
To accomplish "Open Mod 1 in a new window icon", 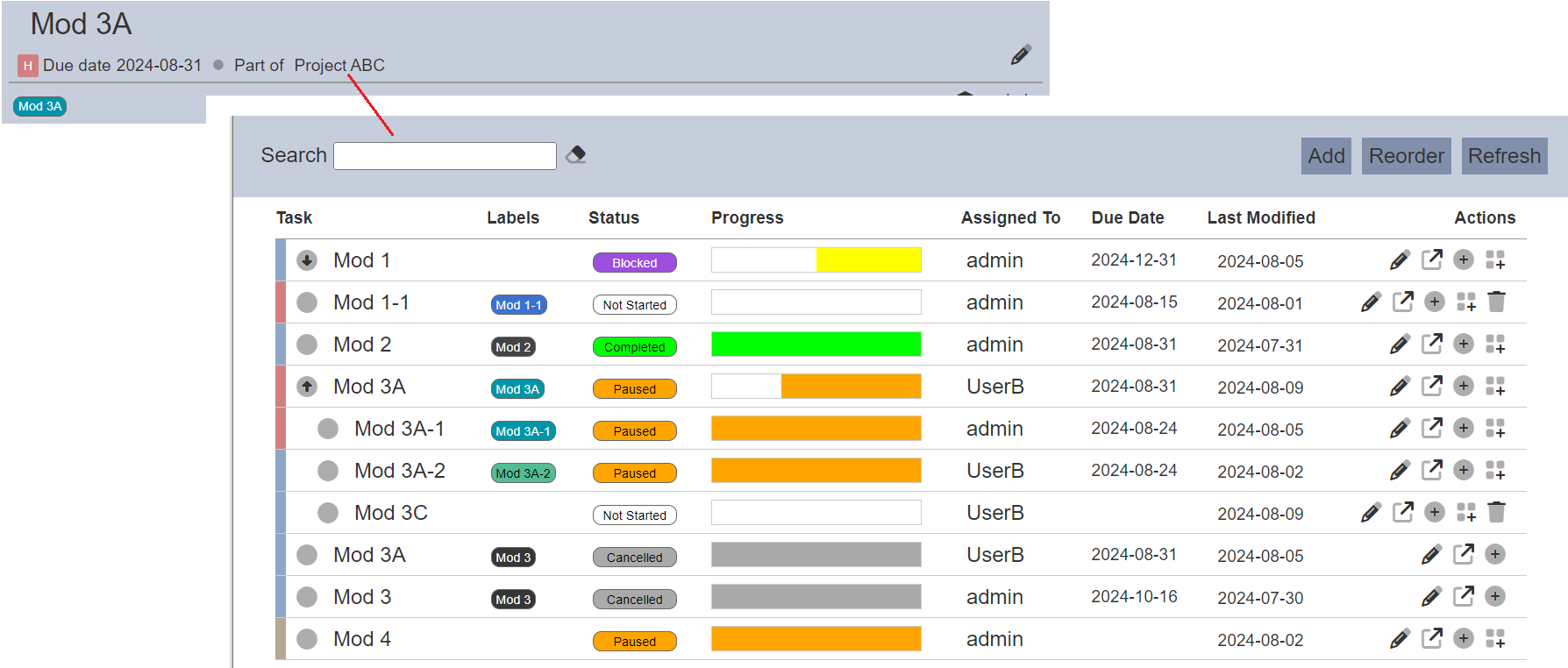I will pyautogui.click(x=1432, y=259).
